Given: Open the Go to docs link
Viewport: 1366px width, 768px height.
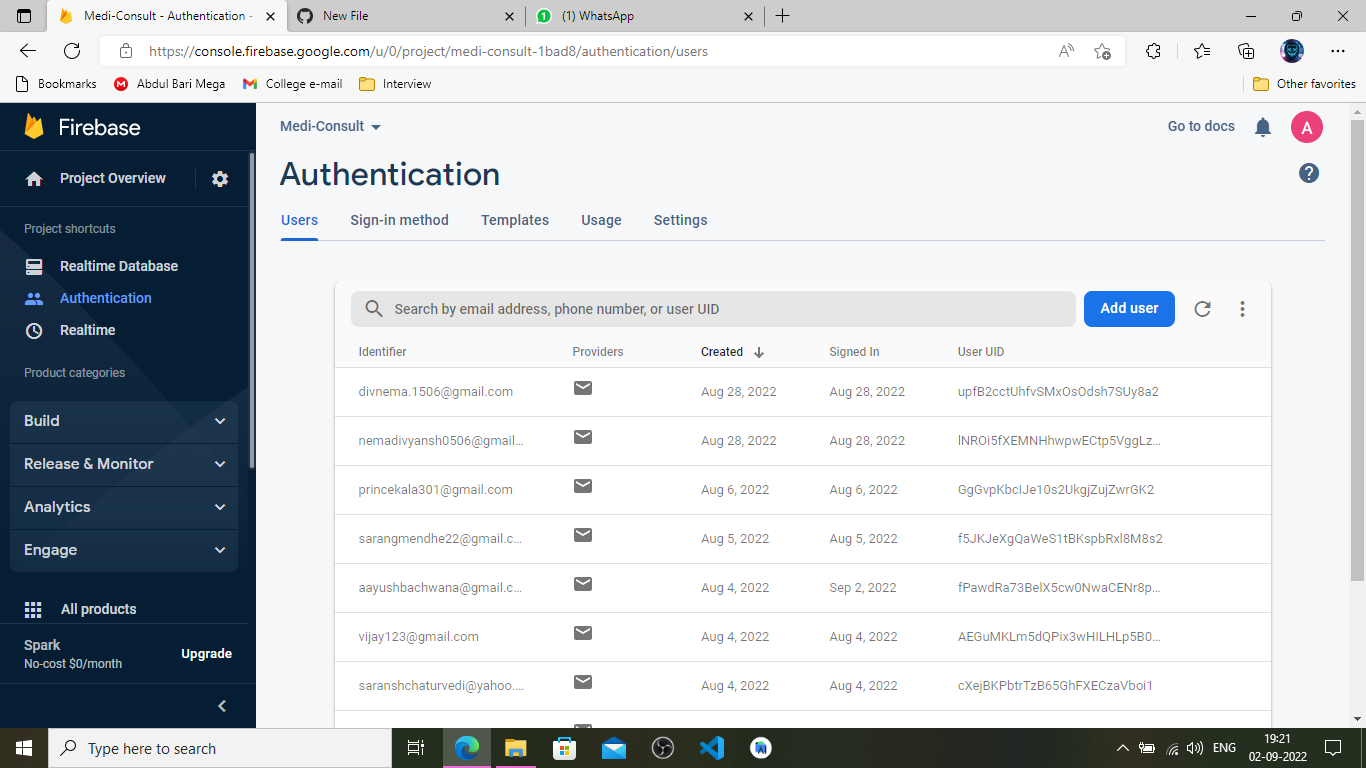Looking at the screenshot, I should tap(1200, 127).
